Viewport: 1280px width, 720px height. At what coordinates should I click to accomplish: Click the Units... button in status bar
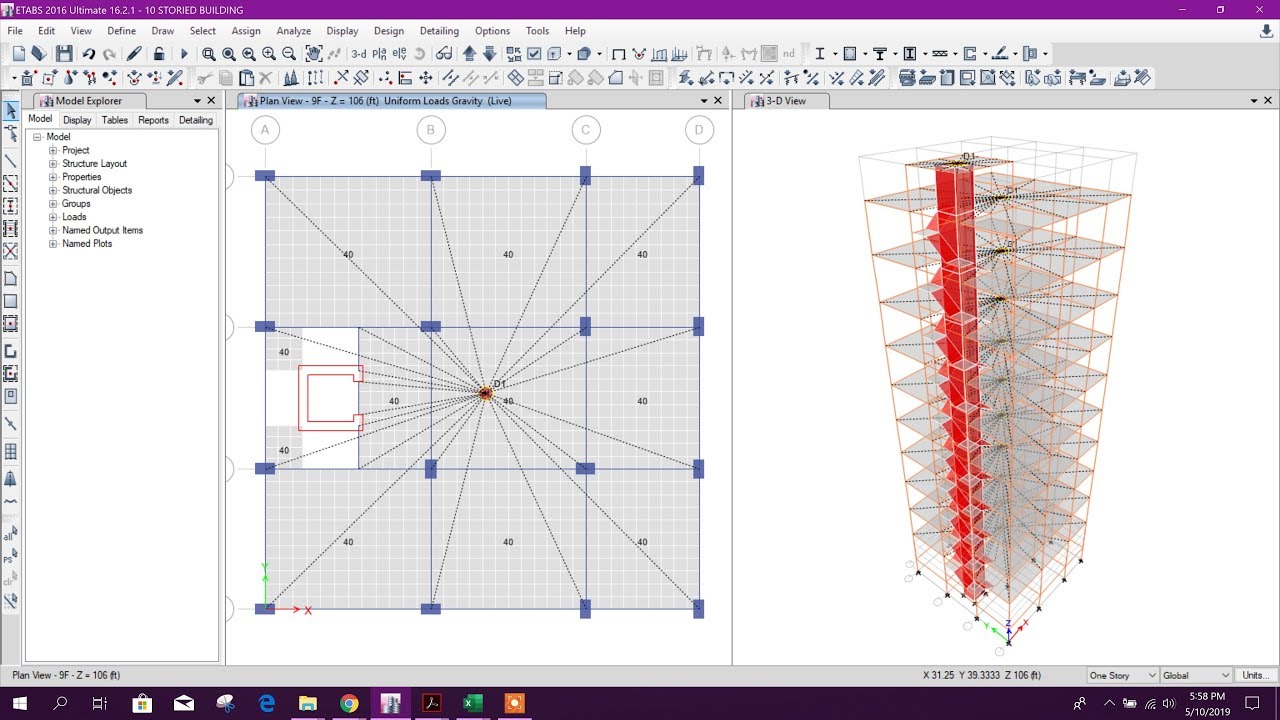(1256, 676)
